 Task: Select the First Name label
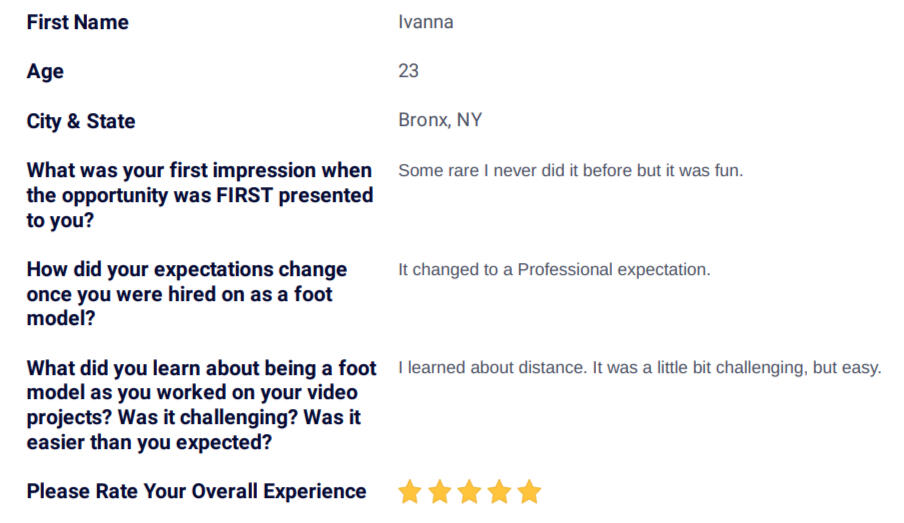[x=78, y=22]
